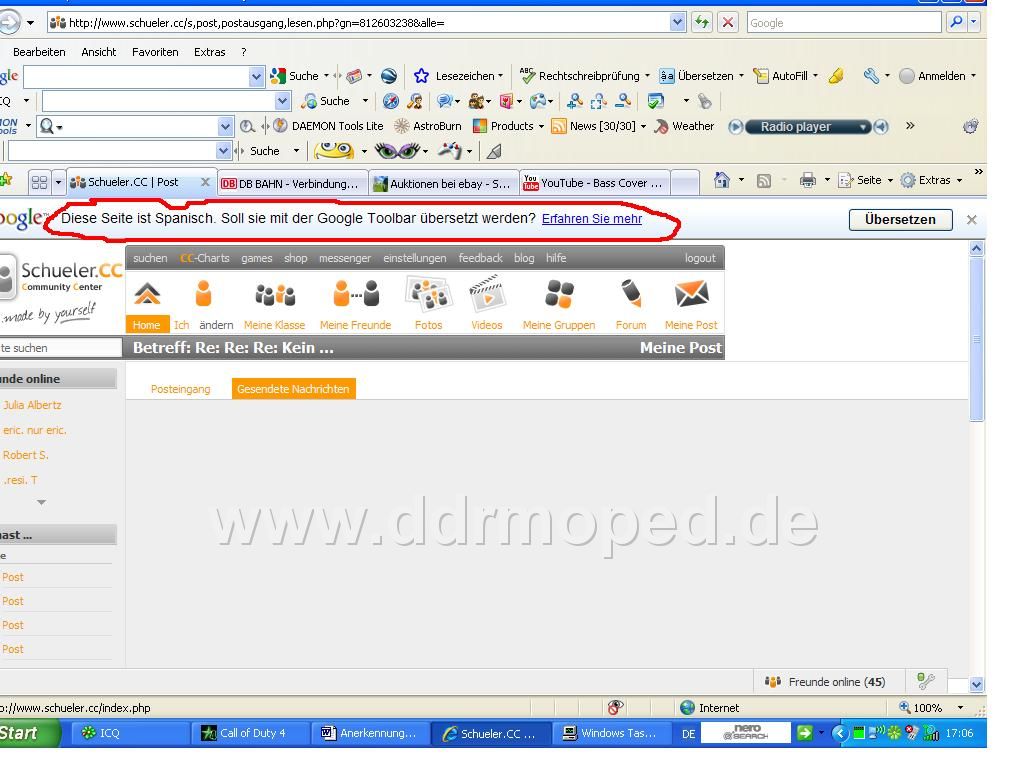The height and width of the screenshot is (768, 1024).
Task: Play the Radio player toolbar control
Action: pos(736,127)
